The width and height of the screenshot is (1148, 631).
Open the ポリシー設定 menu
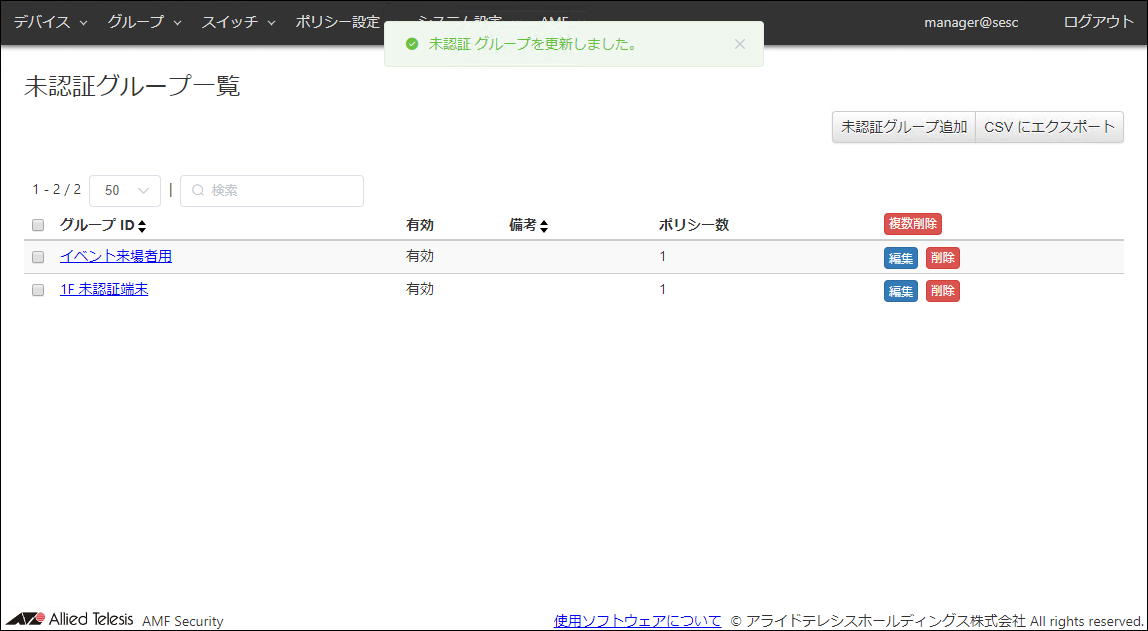click(338, 22)
